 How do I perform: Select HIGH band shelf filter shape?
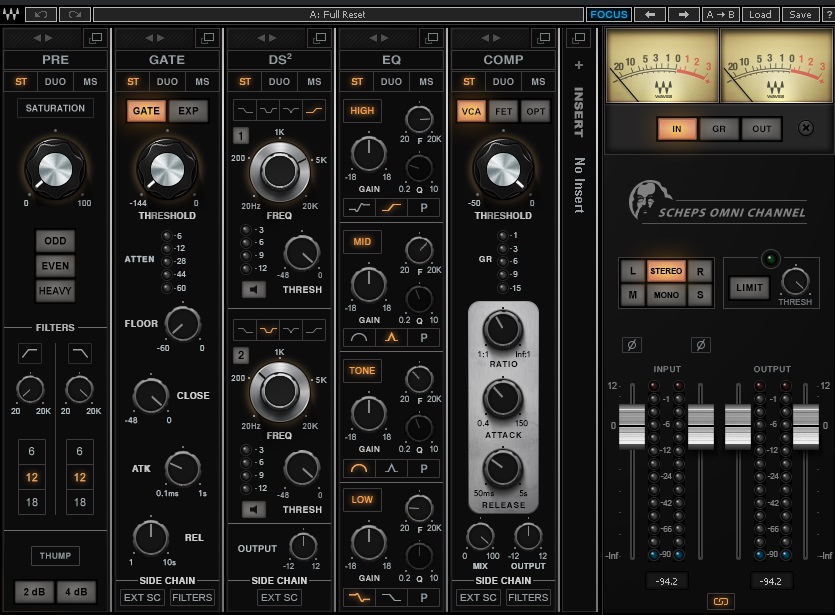tap(391, 208)
